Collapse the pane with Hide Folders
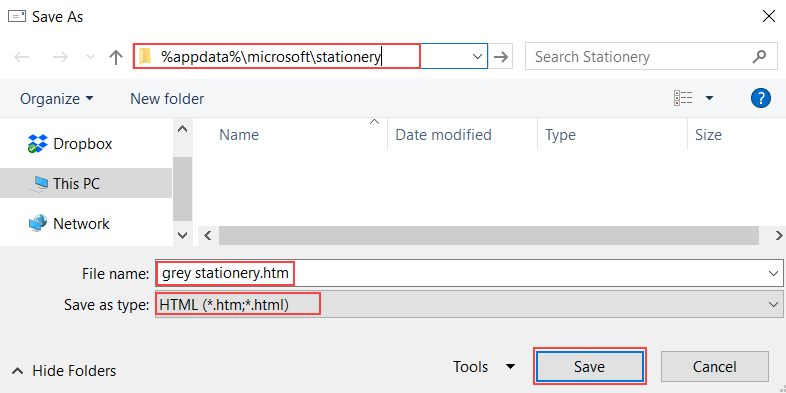 pos(64,371)
